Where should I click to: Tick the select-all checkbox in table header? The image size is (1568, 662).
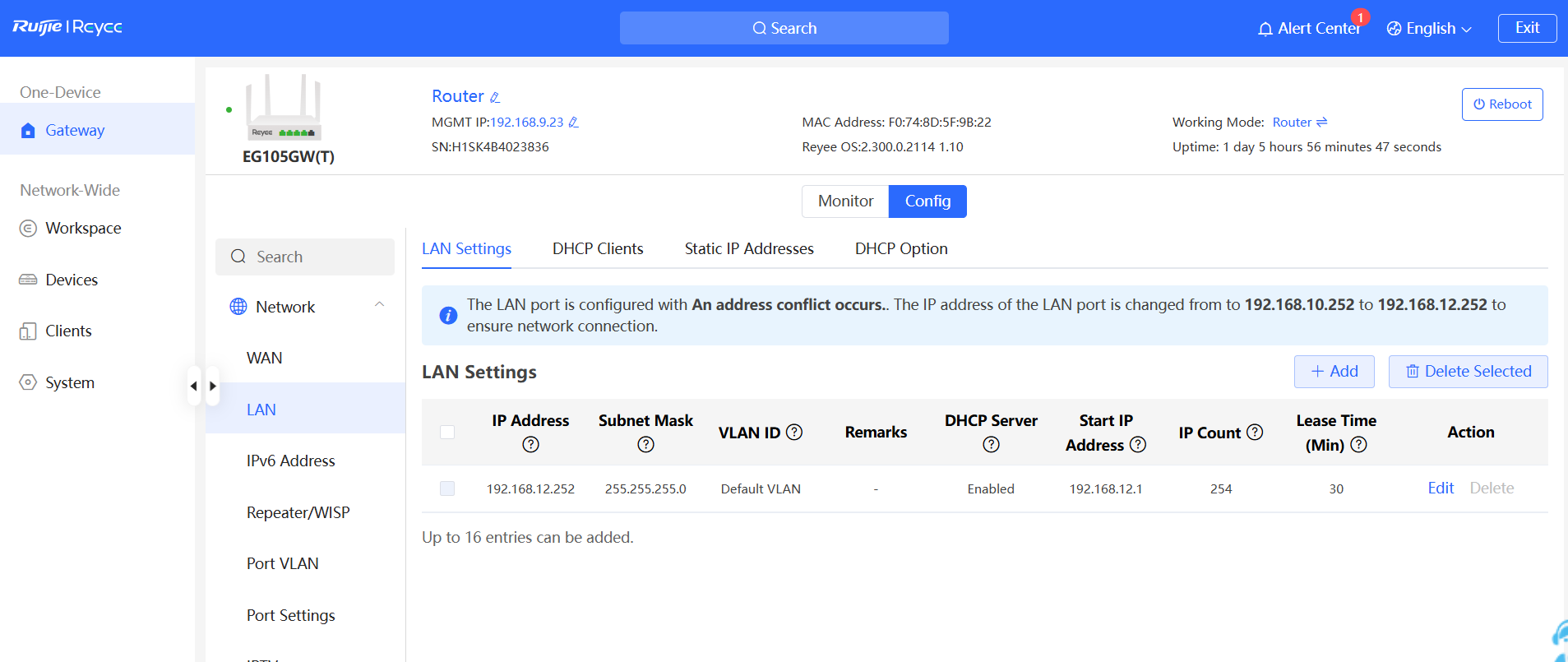[x=447, y=433]
